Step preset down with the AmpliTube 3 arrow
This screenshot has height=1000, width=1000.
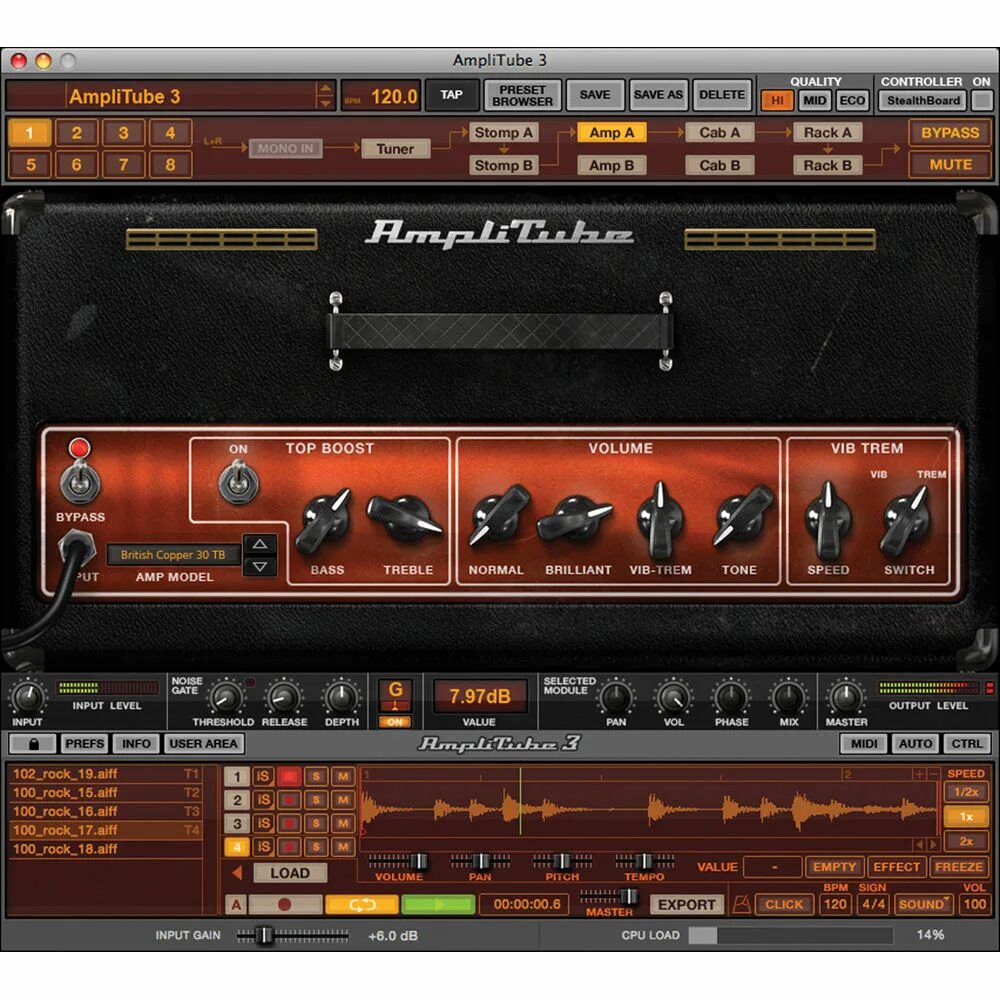[x=325, y=103]
